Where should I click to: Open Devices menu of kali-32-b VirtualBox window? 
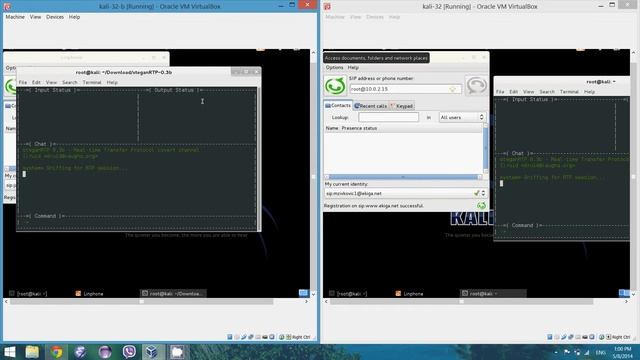coord(55,17)
